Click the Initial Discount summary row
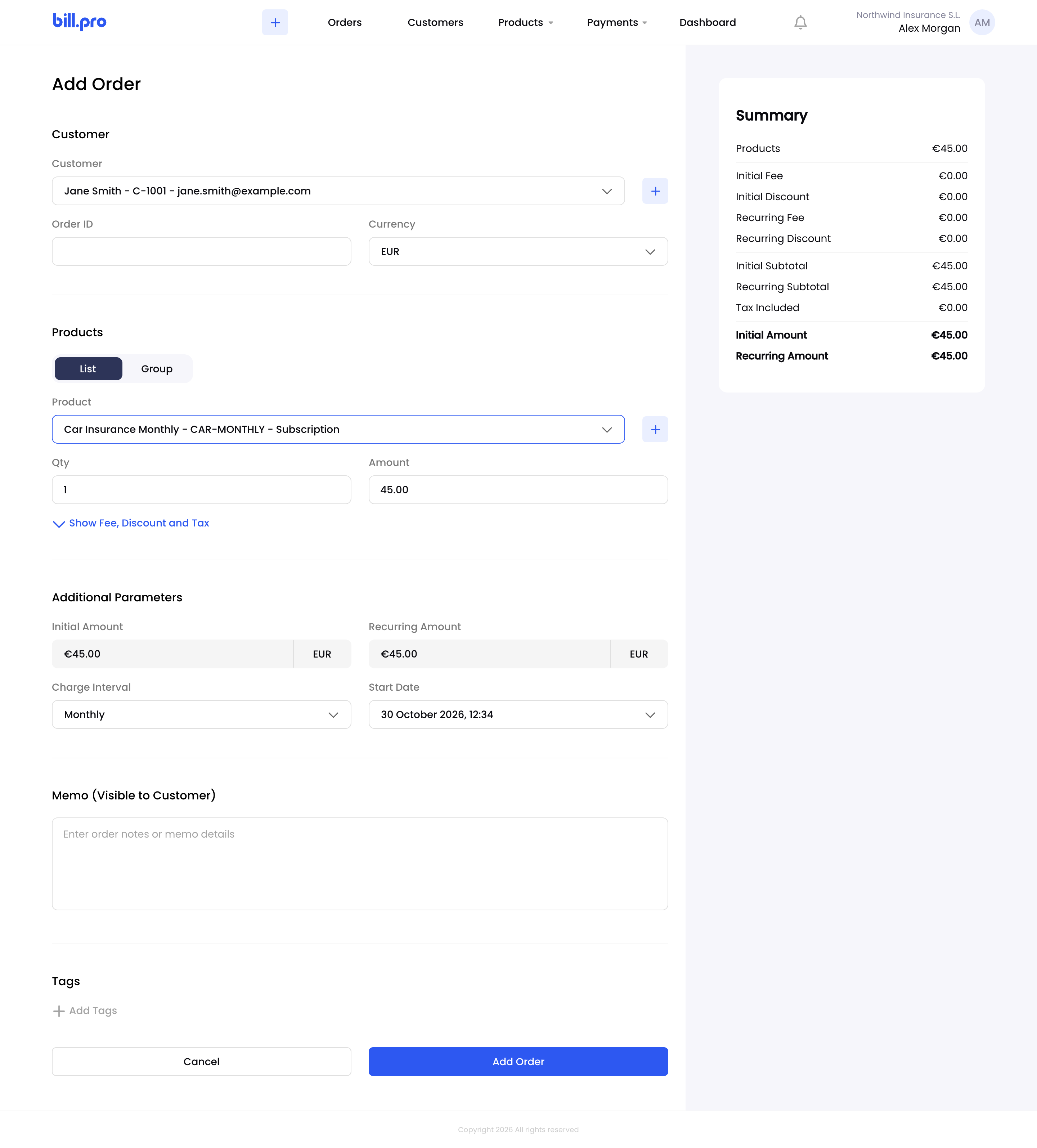This screenshot has height=1148, width=1037. (851, 197)
